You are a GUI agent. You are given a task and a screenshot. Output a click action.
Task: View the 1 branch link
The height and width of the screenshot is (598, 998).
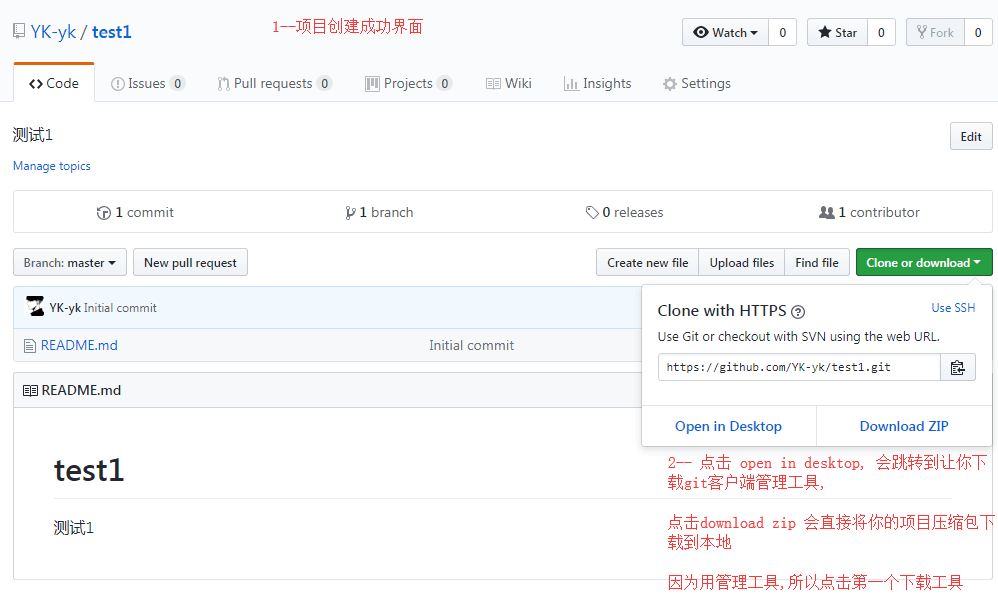click(379, 212)
